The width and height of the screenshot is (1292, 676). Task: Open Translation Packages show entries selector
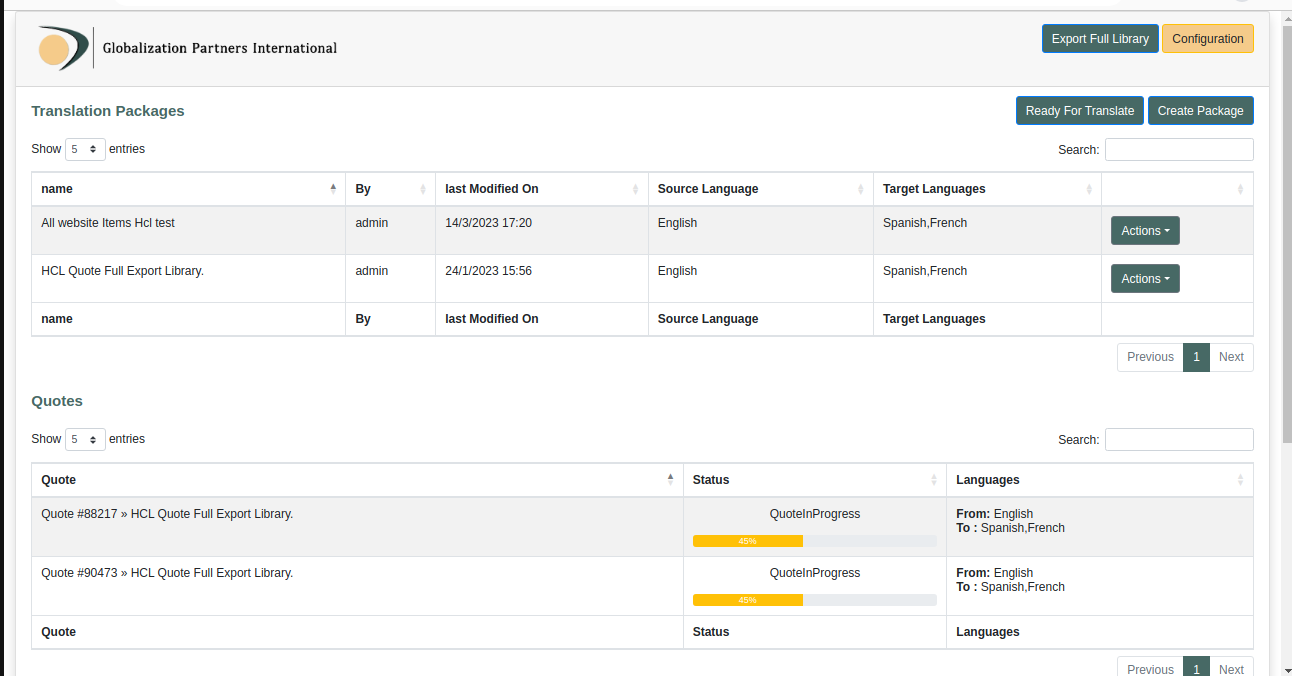point(85,149)
